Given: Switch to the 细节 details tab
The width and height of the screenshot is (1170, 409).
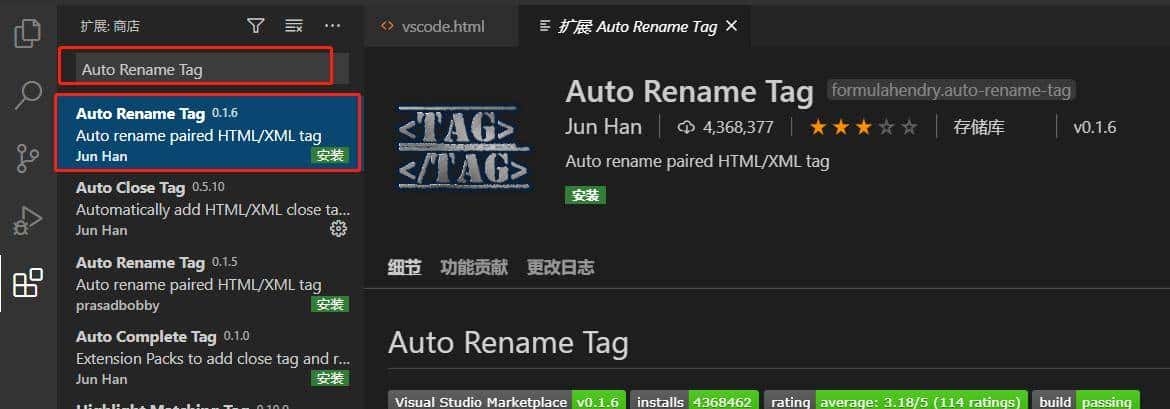Looking at the screenshot, I should [x=404, y=267].
